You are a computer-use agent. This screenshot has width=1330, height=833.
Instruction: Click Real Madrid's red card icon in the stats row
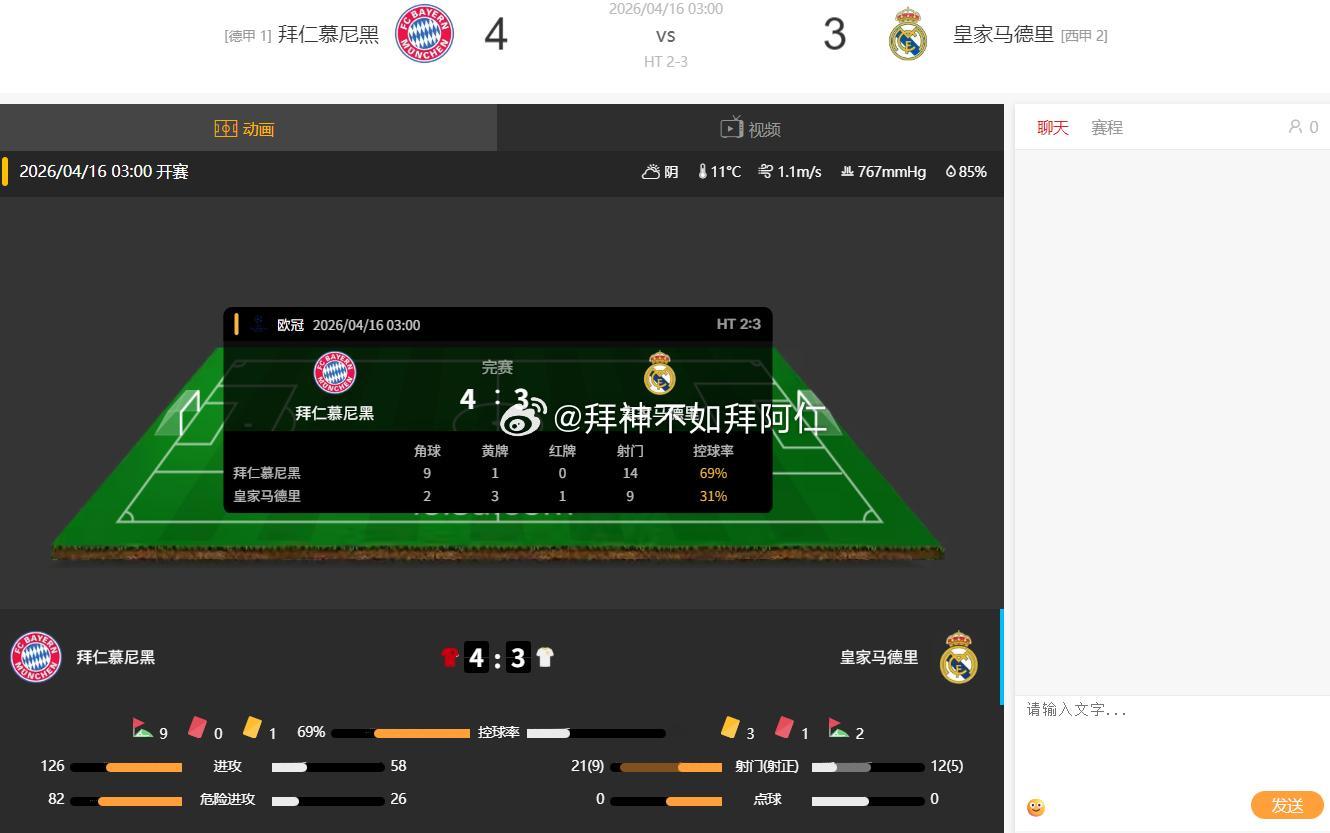(x=784, y=727)
